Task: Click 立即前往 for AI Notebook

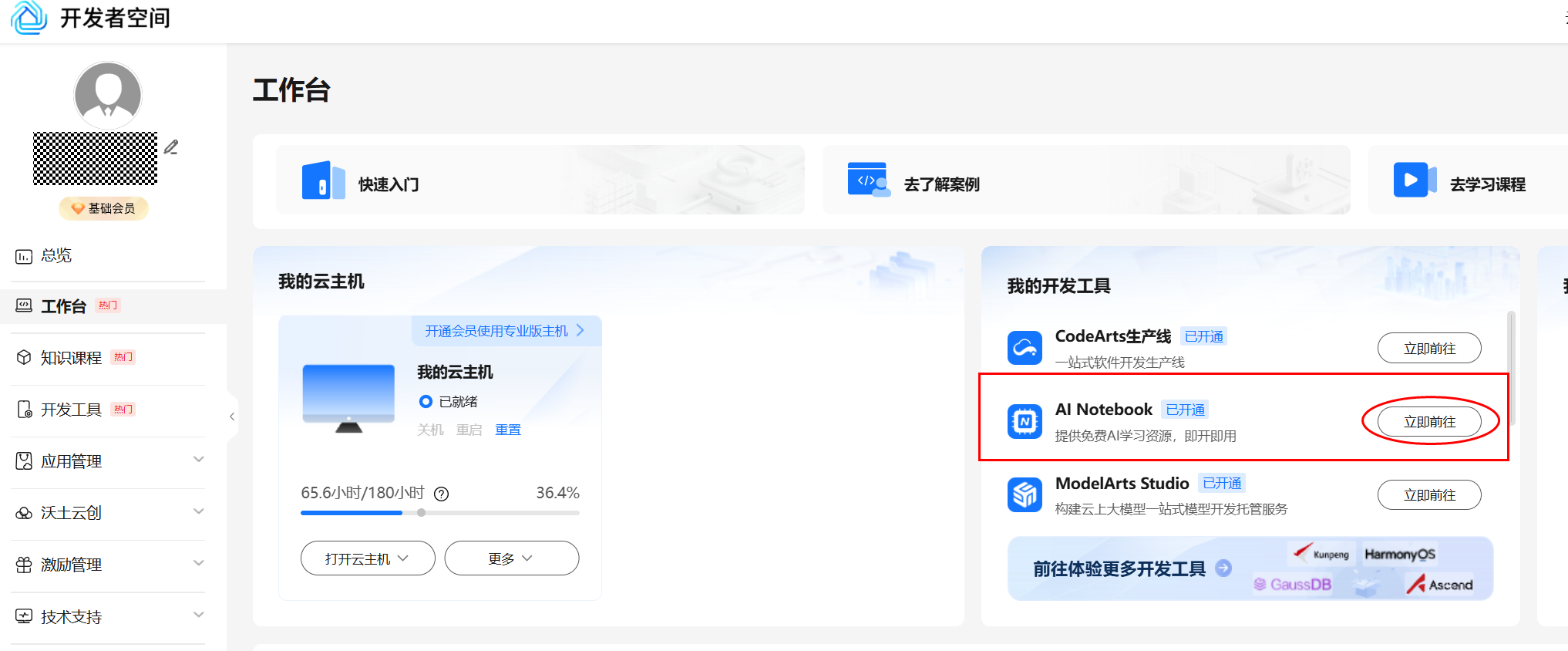Action: click(x=1429, y=421)
